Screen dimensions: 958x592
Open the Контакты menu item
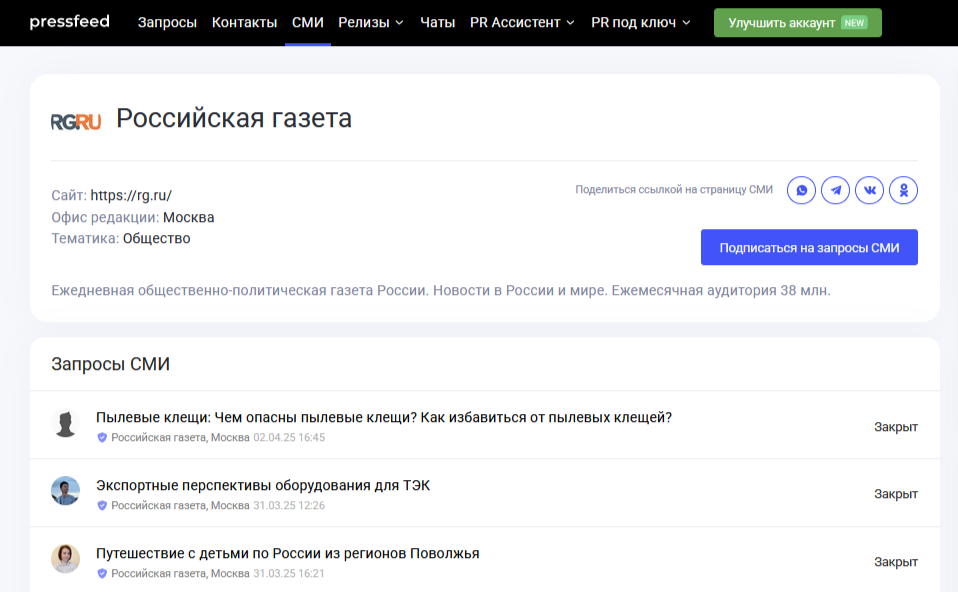[x=244, y=23]
